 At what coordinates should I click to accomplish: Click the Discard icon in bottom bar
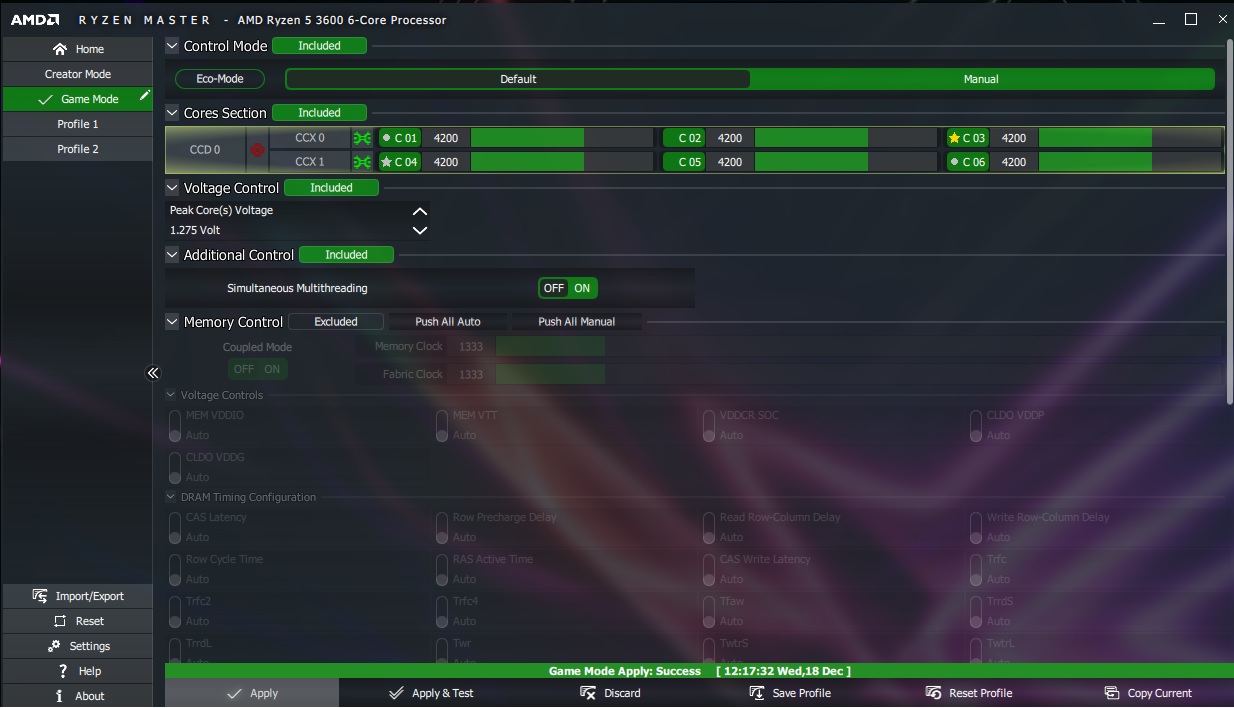588,693
